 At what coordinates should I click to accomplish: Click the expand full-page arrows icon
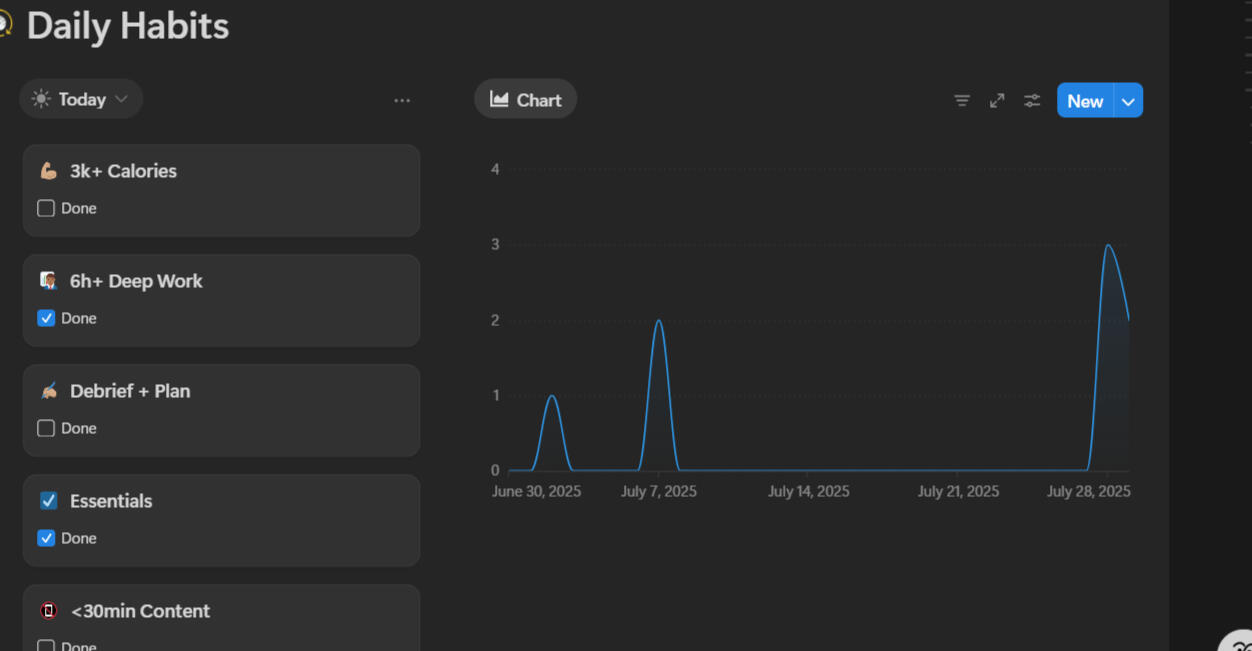tap(997, 100)
